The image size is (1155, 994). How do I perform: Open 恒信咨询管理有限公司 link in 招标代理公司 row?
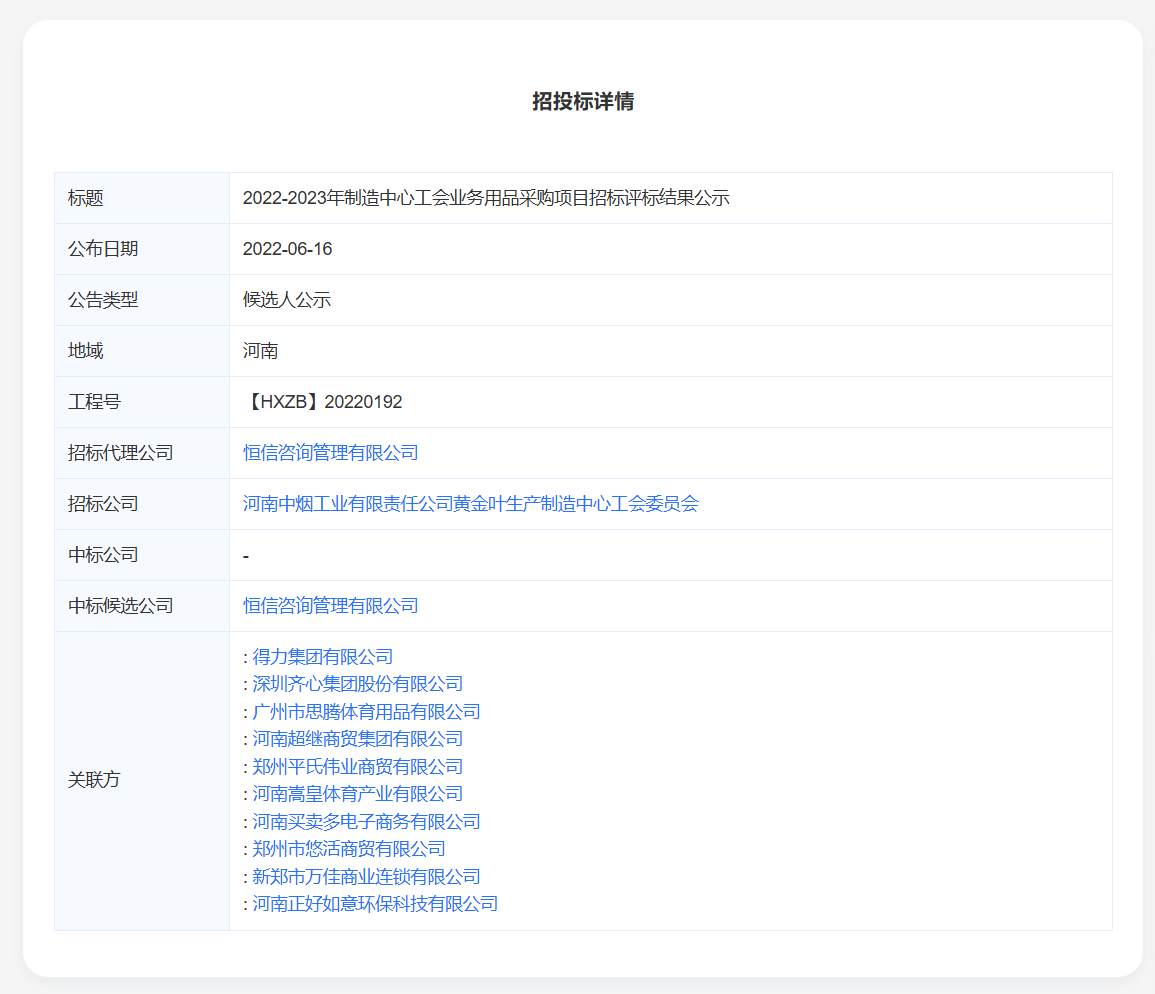click(x=330, y=453)
